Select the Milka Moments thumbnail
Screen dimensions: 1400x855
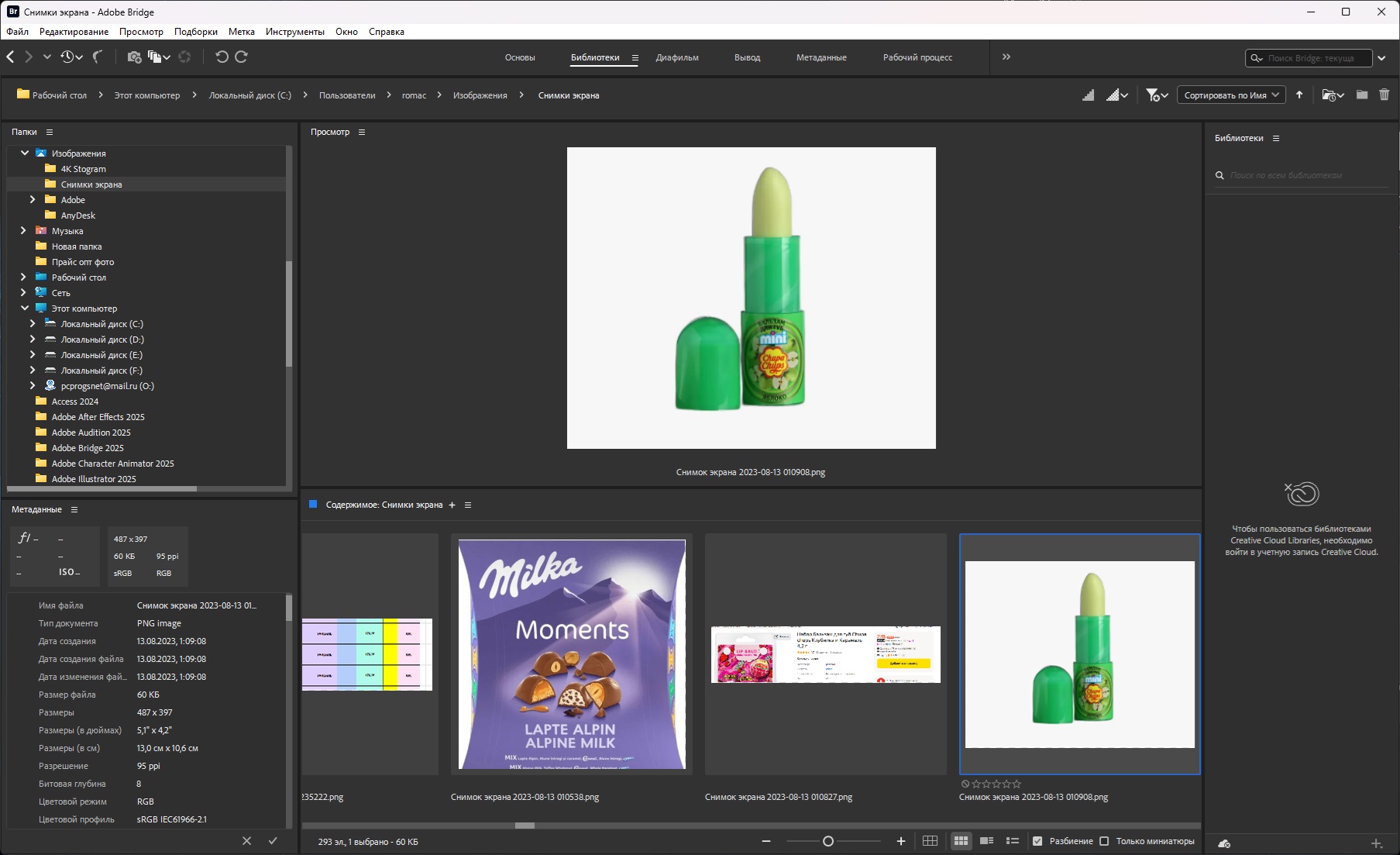(572, 654)
